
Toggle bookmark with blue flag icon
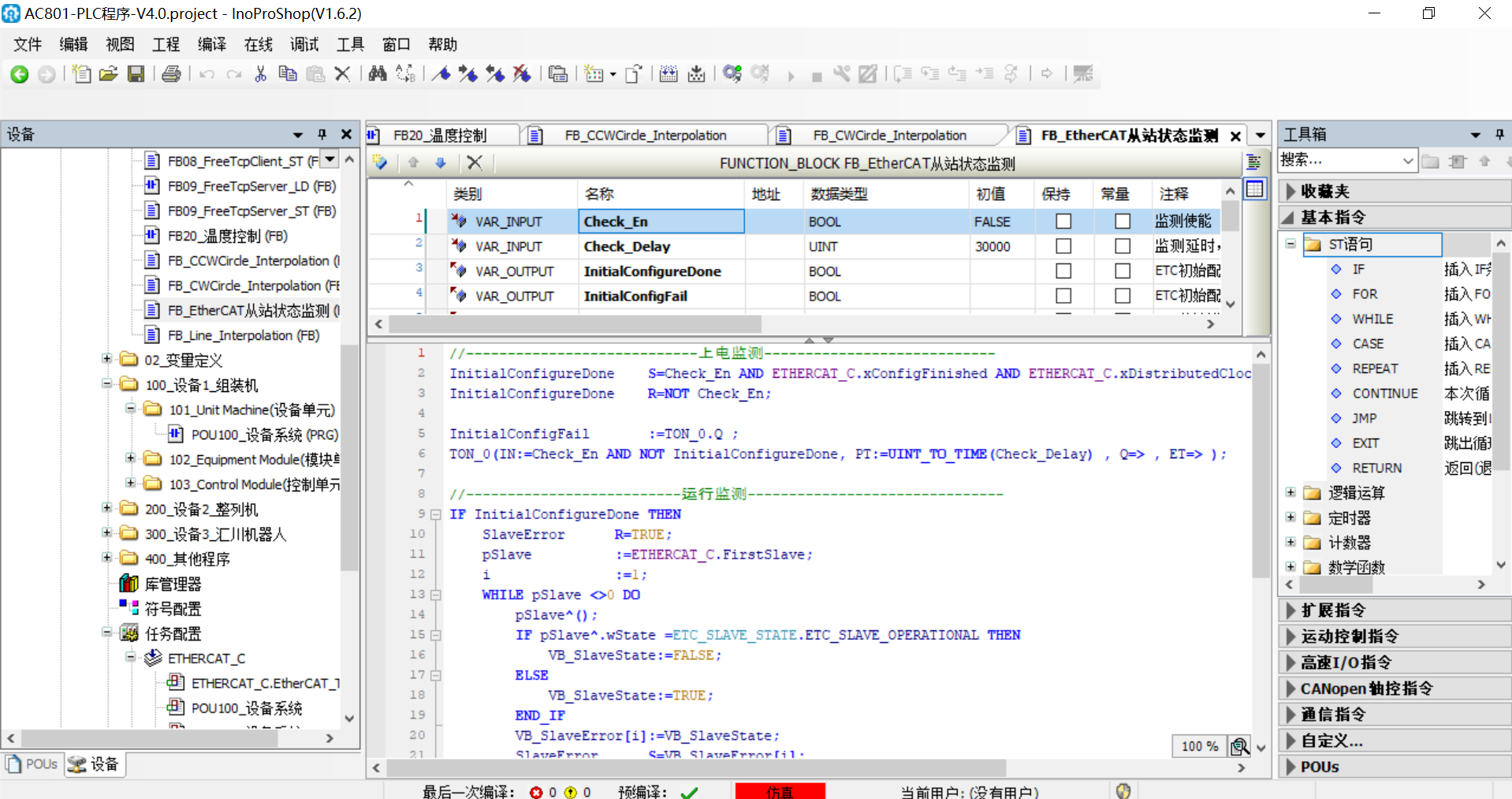tap(441, 74)
